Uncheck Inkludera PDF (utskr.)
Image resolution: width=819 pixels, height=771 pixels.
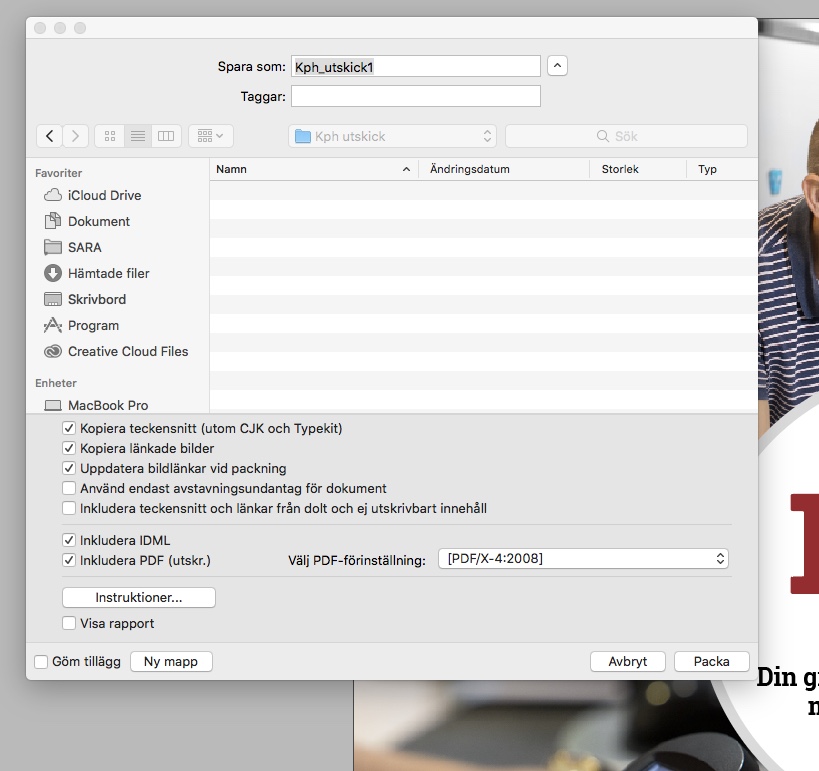[69, 560]
